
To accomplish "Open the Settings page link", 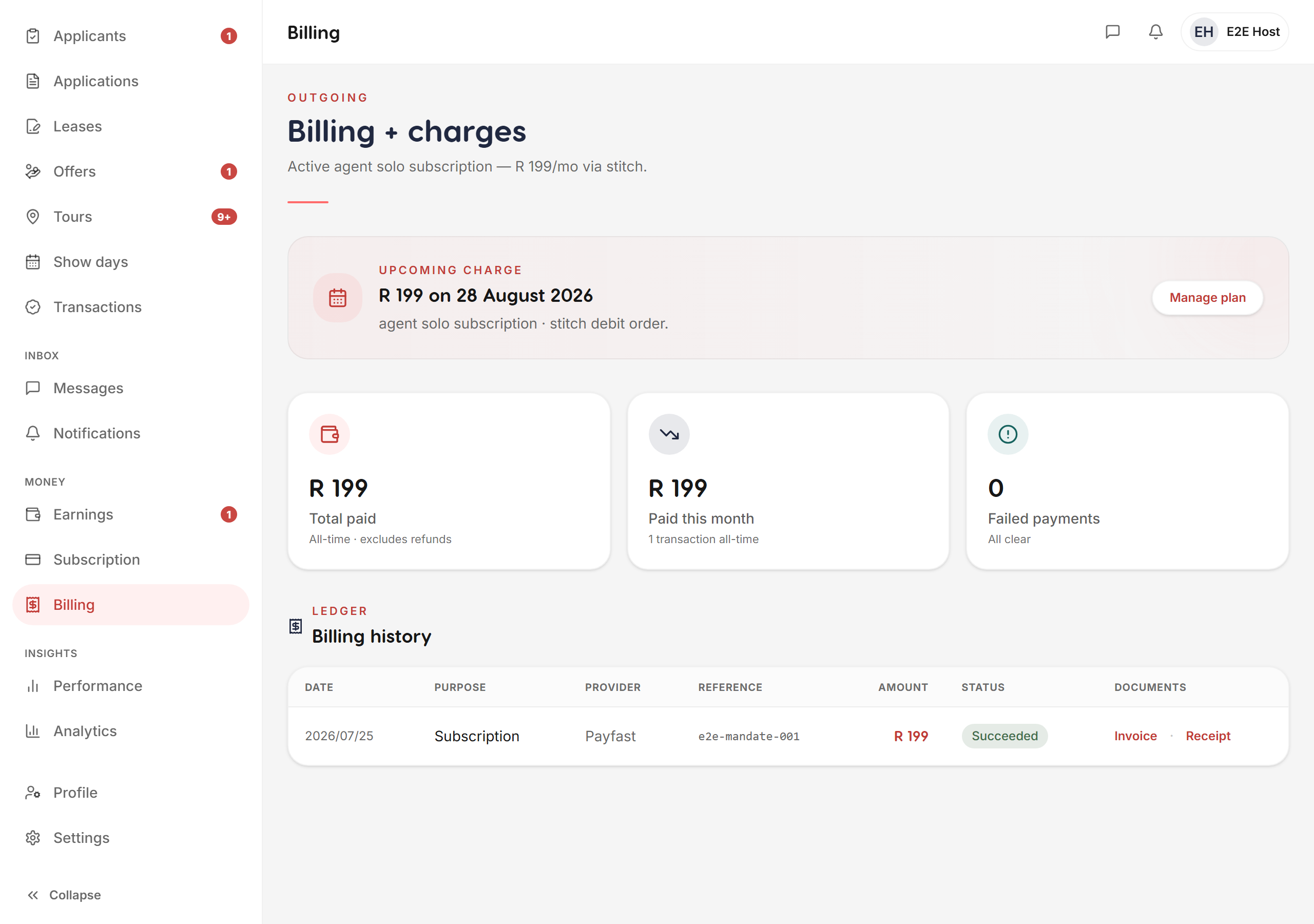I will coord(131,838).
